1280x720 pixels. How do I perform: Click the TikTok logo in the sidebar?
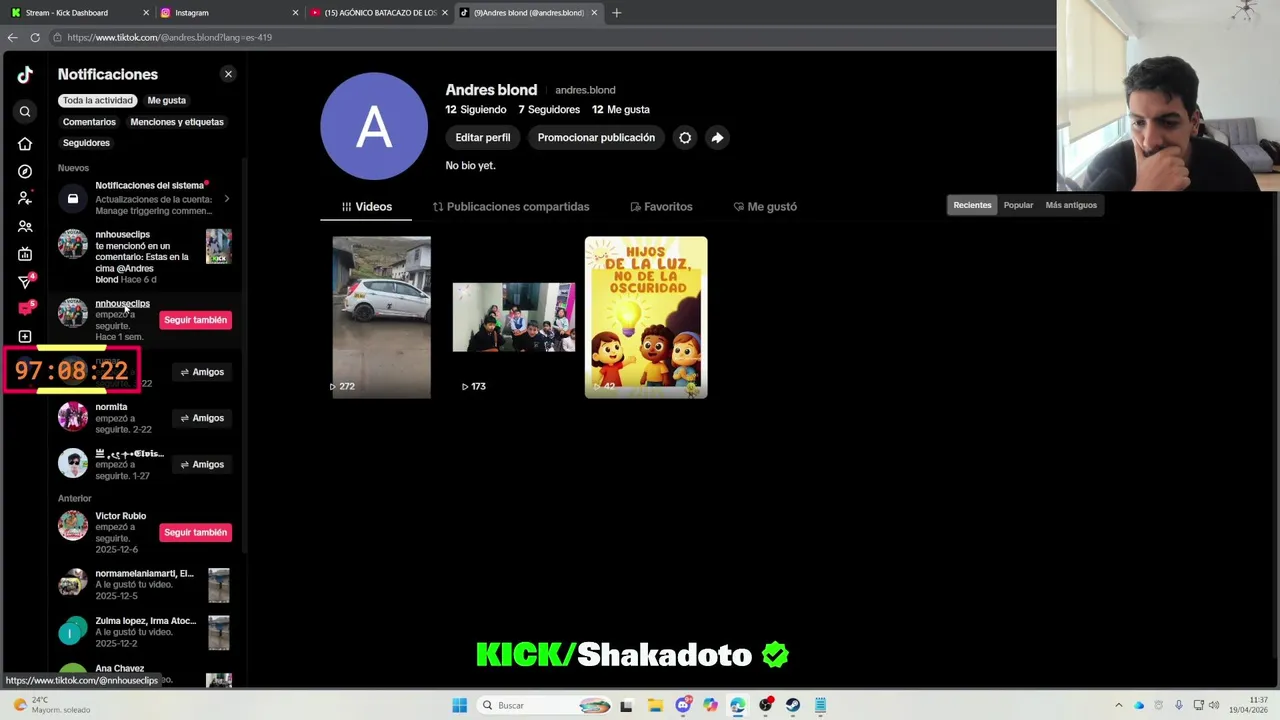tap(25, 74)
